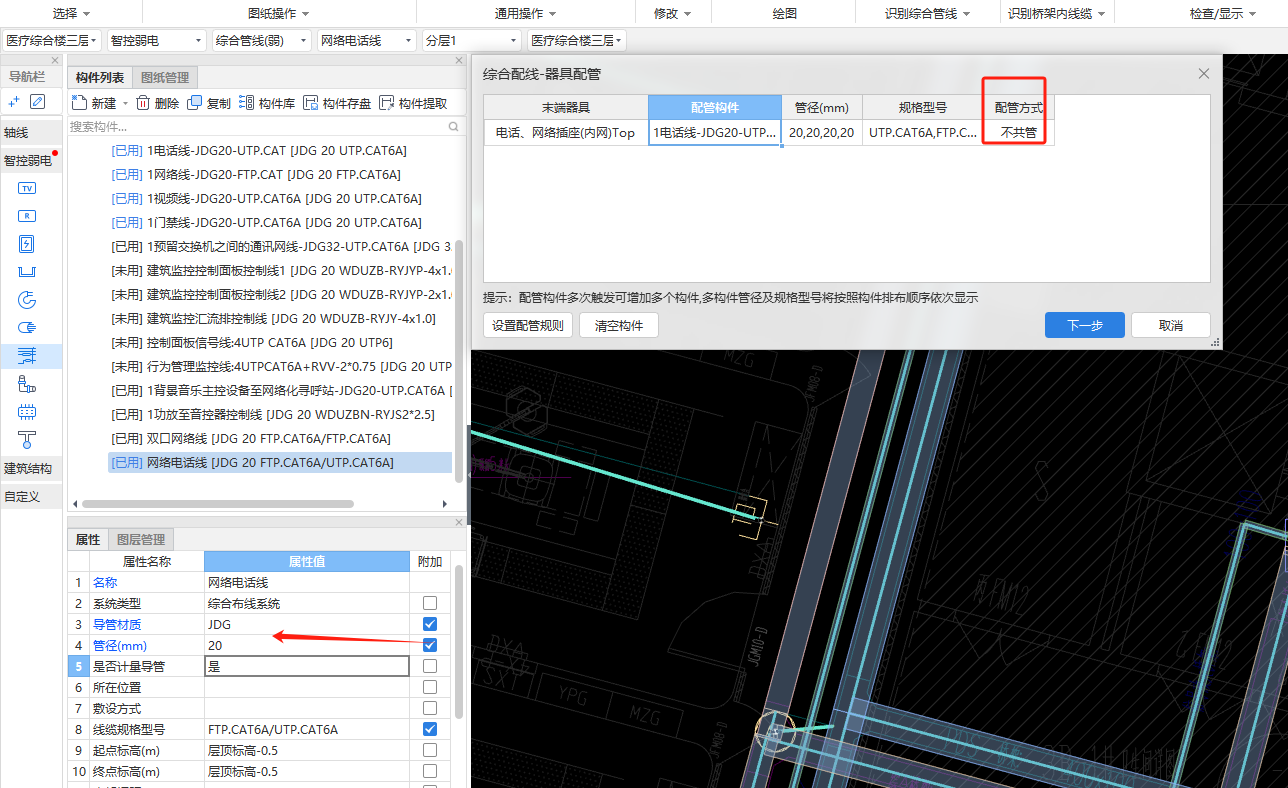
Task: Open the 选择 dropdown menu
Action: (71, 13)
